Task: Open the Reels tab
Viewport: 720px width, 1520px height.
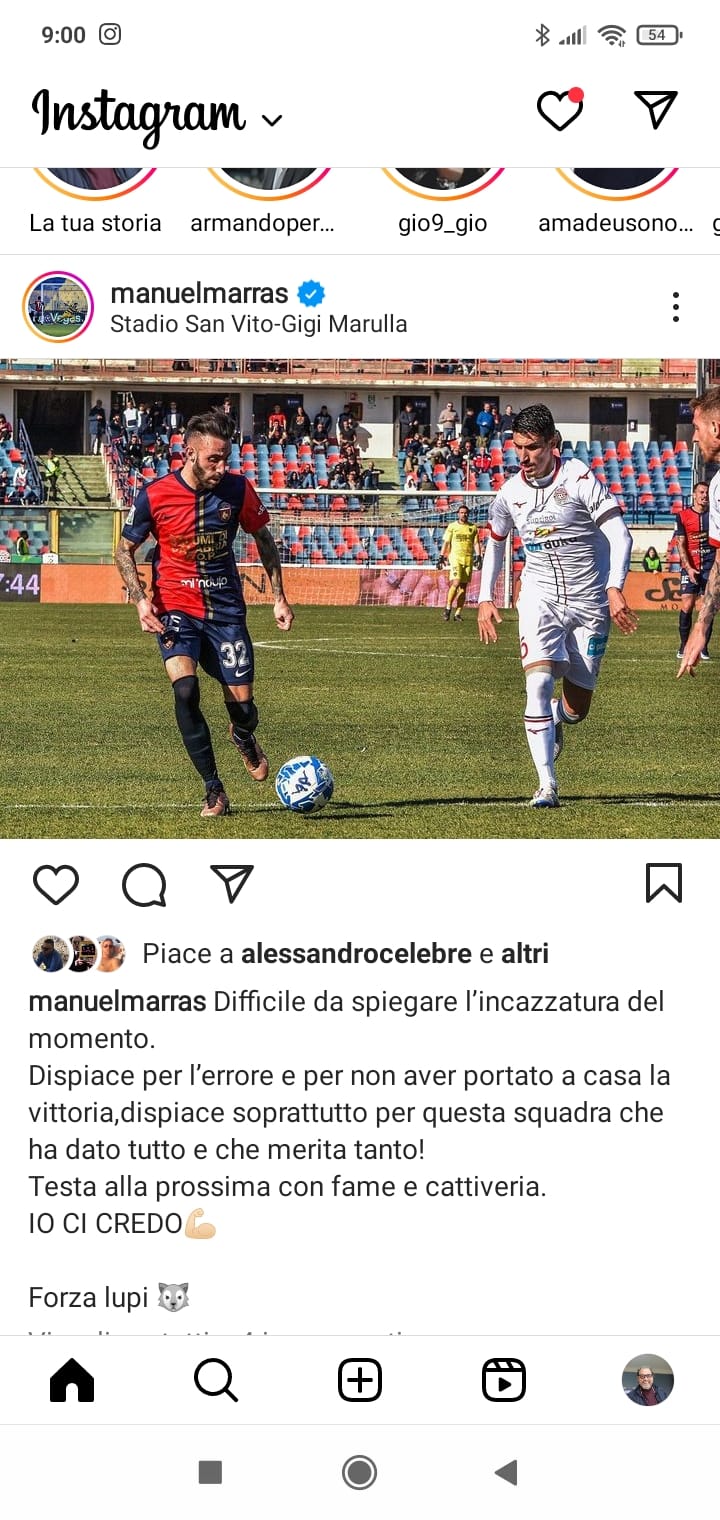Action: click(504, 1381)
